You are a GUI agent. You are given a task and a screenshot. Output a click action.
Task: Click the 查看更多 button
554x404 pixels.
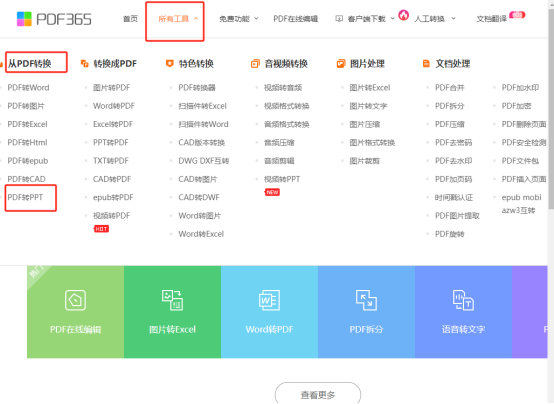tap(318, 394)
